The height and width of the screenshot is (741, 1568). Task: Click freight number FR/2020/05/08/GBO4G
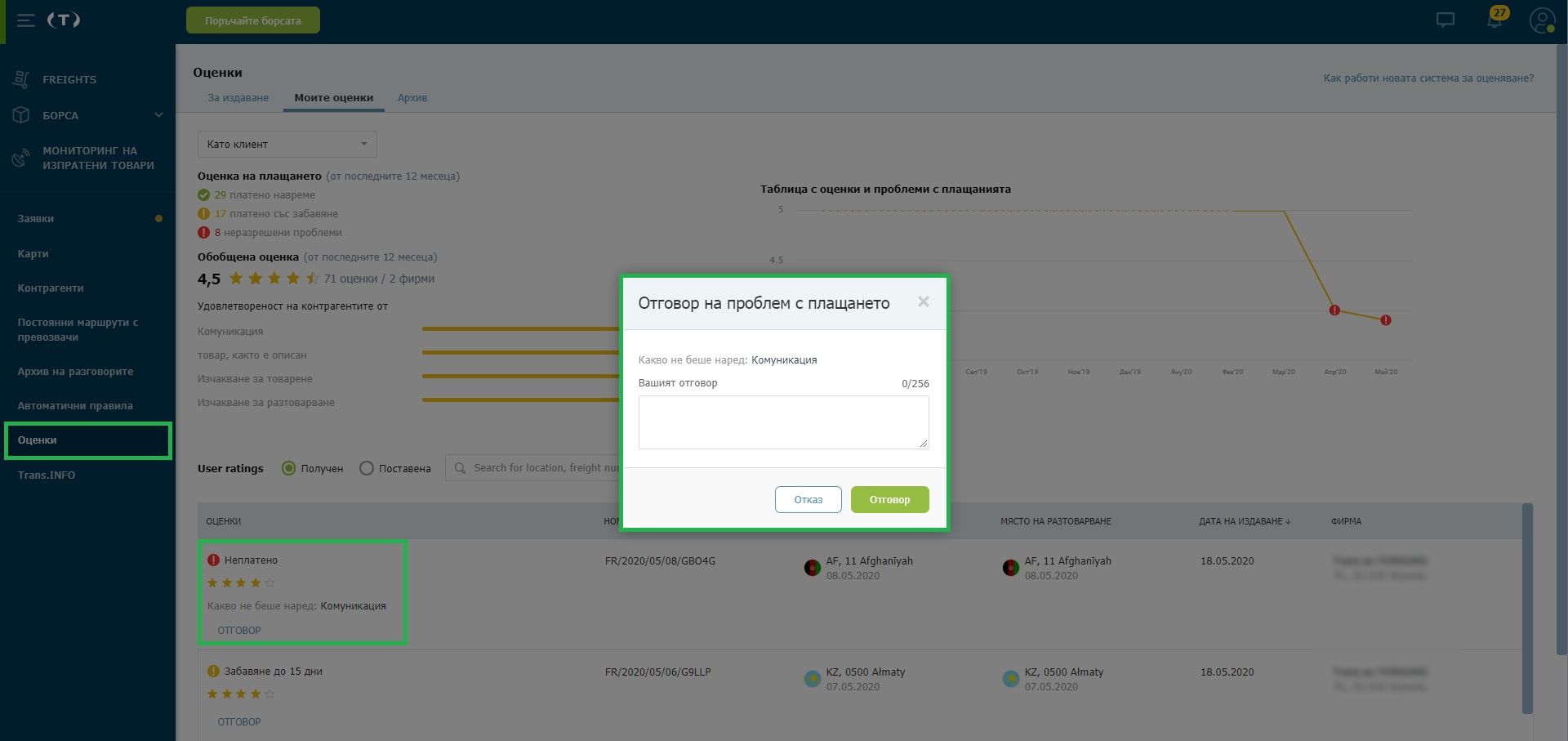click(660, 561)
